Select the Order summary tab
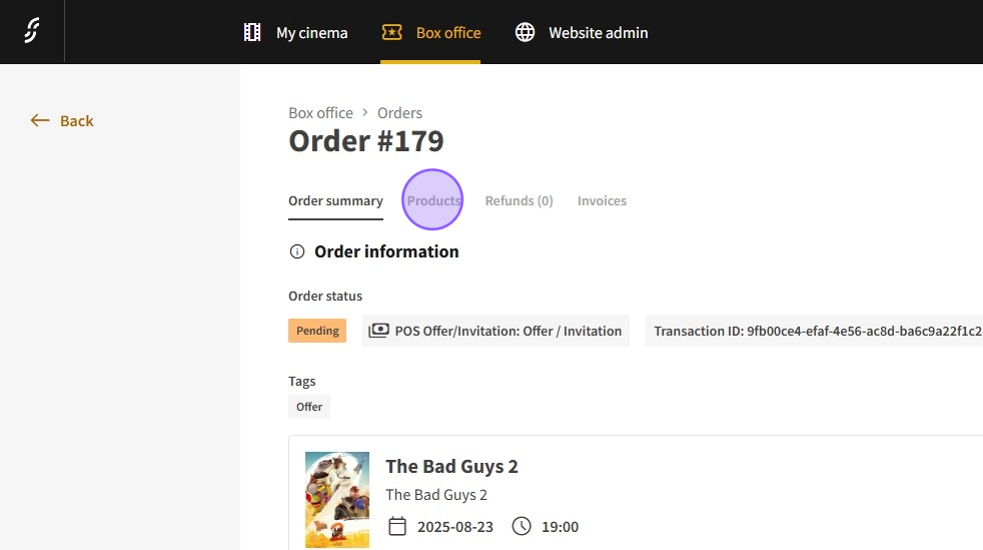The height and width of the screenshot is (550, 983). point(335,201)
